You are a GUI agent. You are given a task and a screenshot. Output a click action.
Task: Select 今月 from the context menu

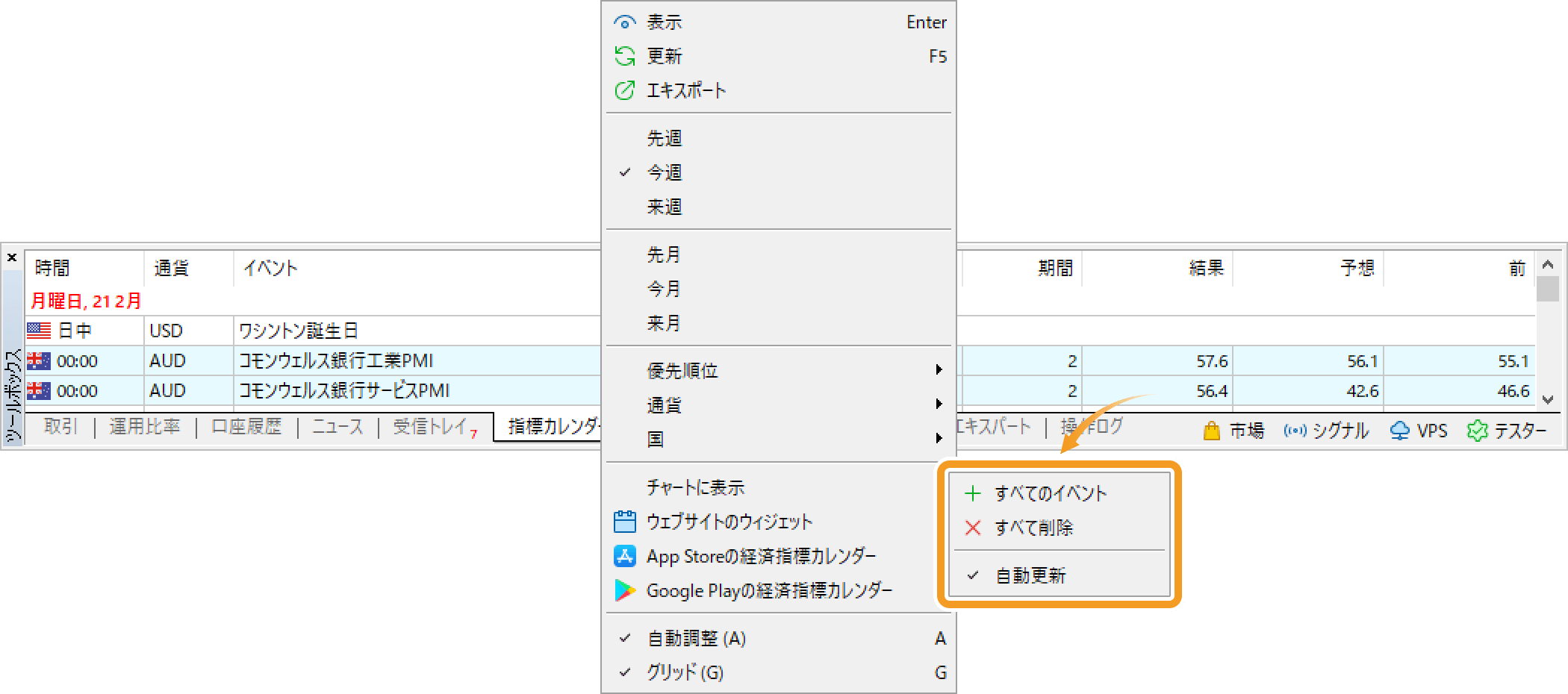click(x=779, y=289)
